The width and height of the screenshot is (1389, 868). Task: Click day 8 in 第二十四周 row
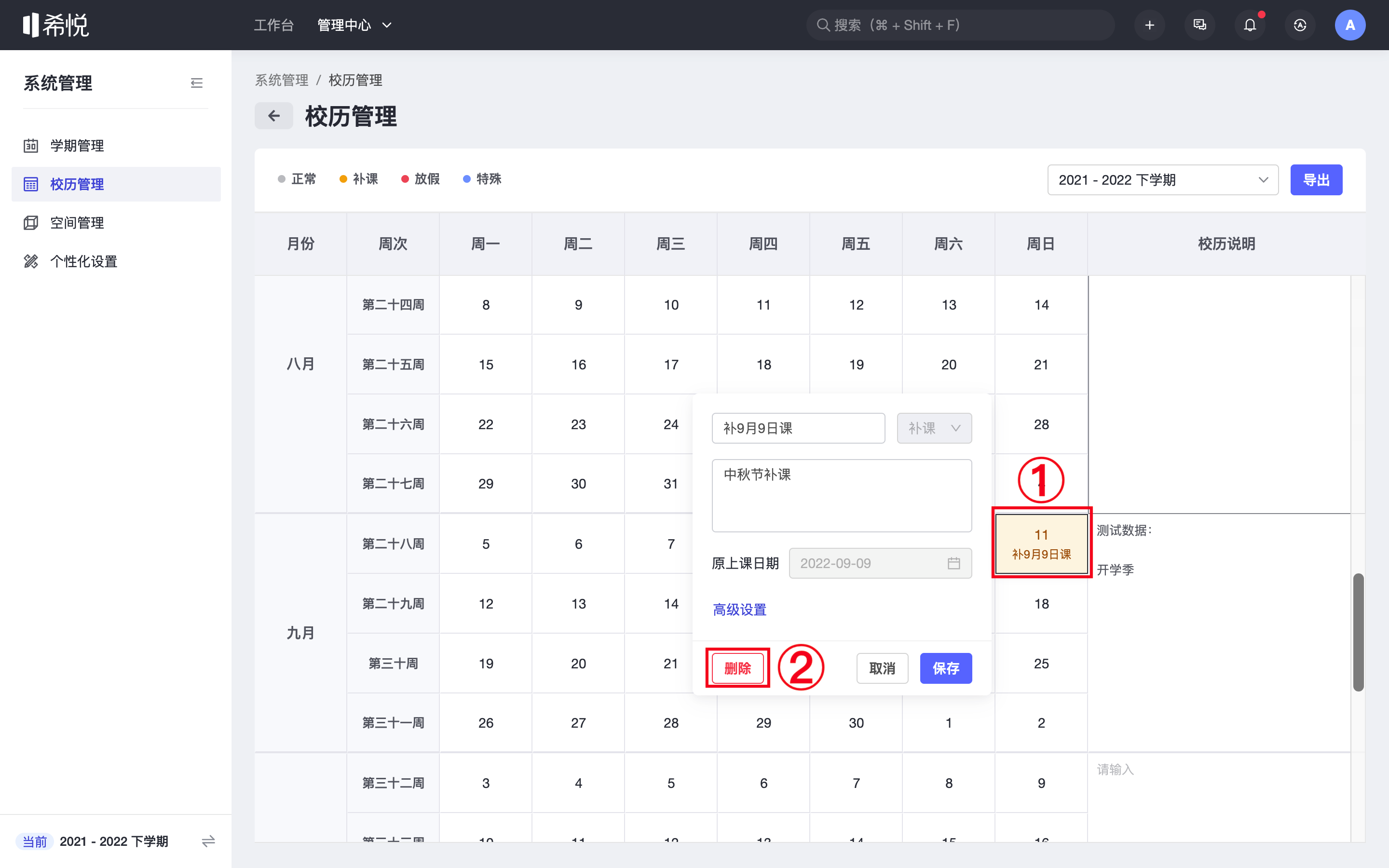point(486,305)
